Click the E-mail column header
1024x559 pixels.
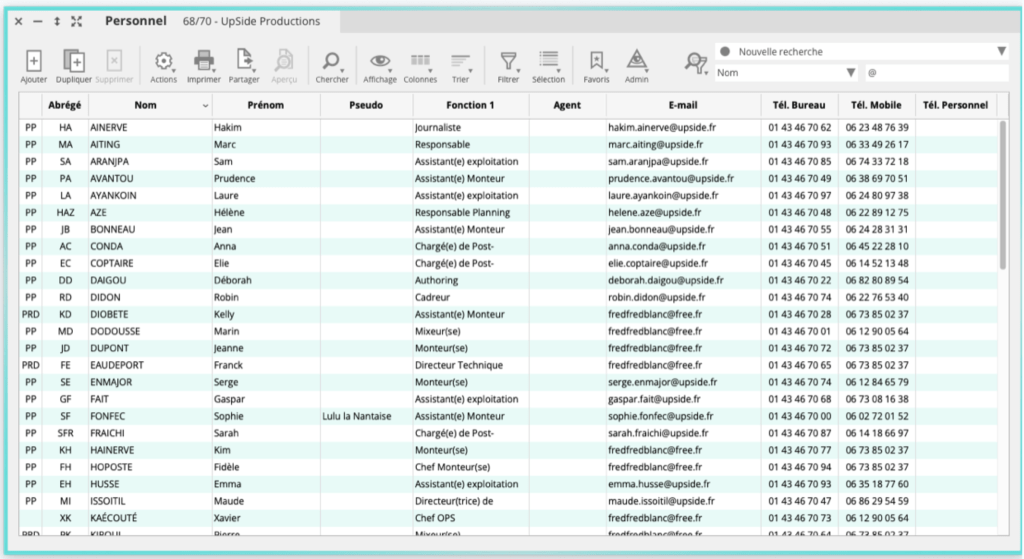(x=682, y=105)
